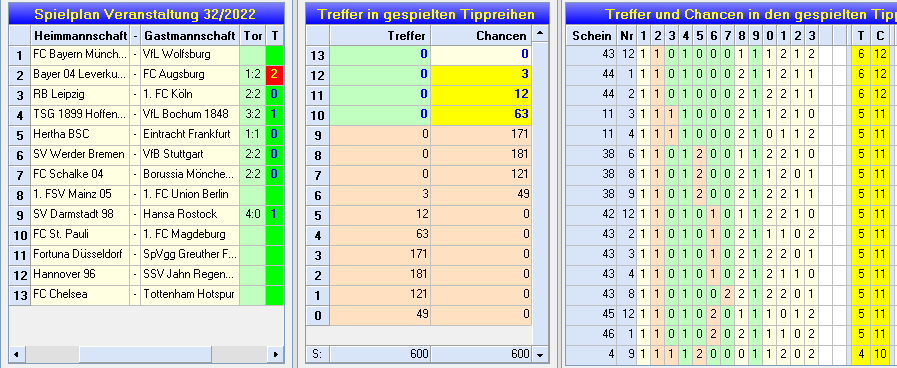Screen dimensions: 897x368
Task: Click Treffer sum 600 in S row
Action: (380, 354)
